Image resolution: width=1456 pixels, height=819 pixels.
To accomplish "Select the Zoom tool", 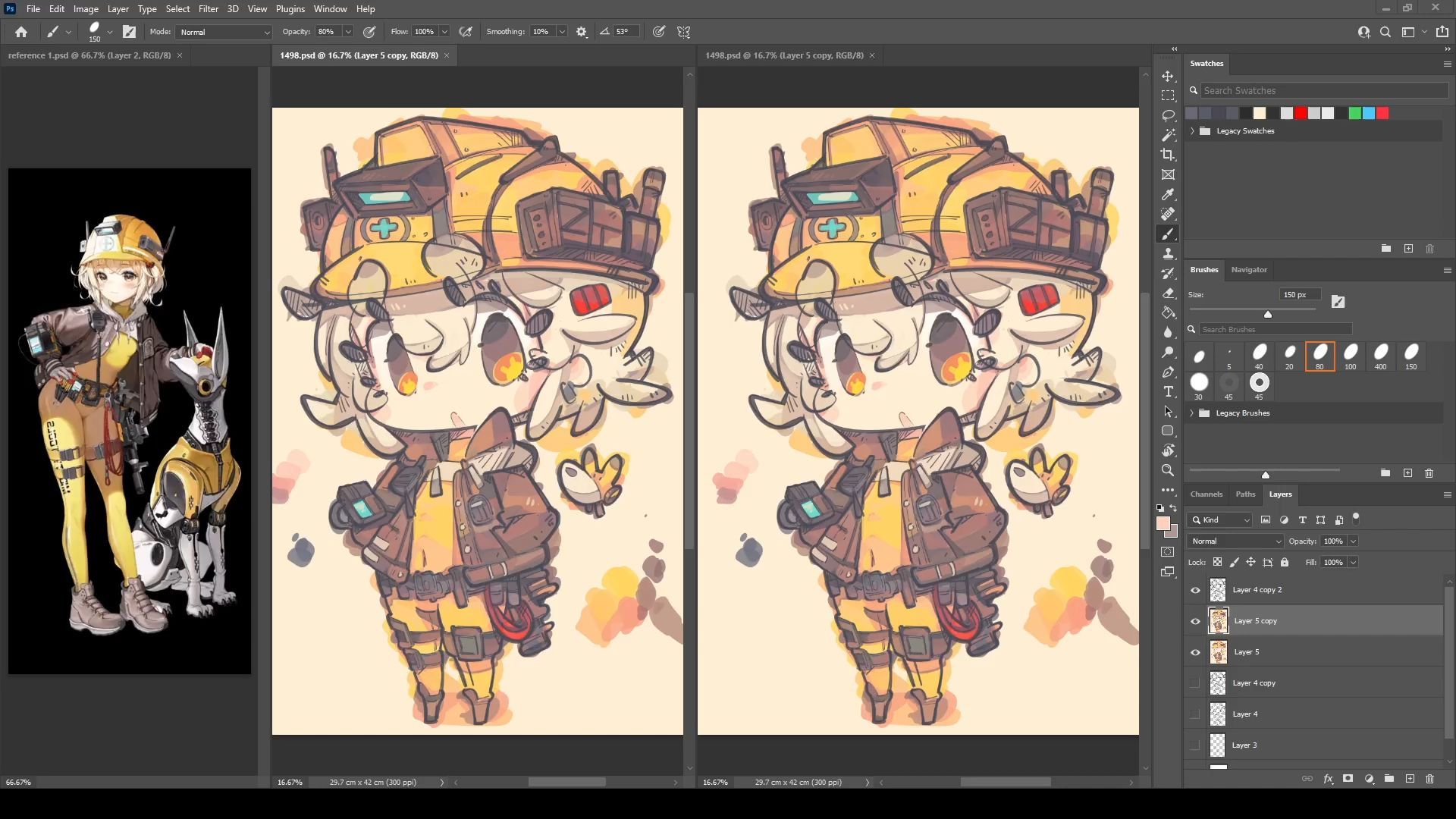I will pyautogui.click(x=1168, y=470).
